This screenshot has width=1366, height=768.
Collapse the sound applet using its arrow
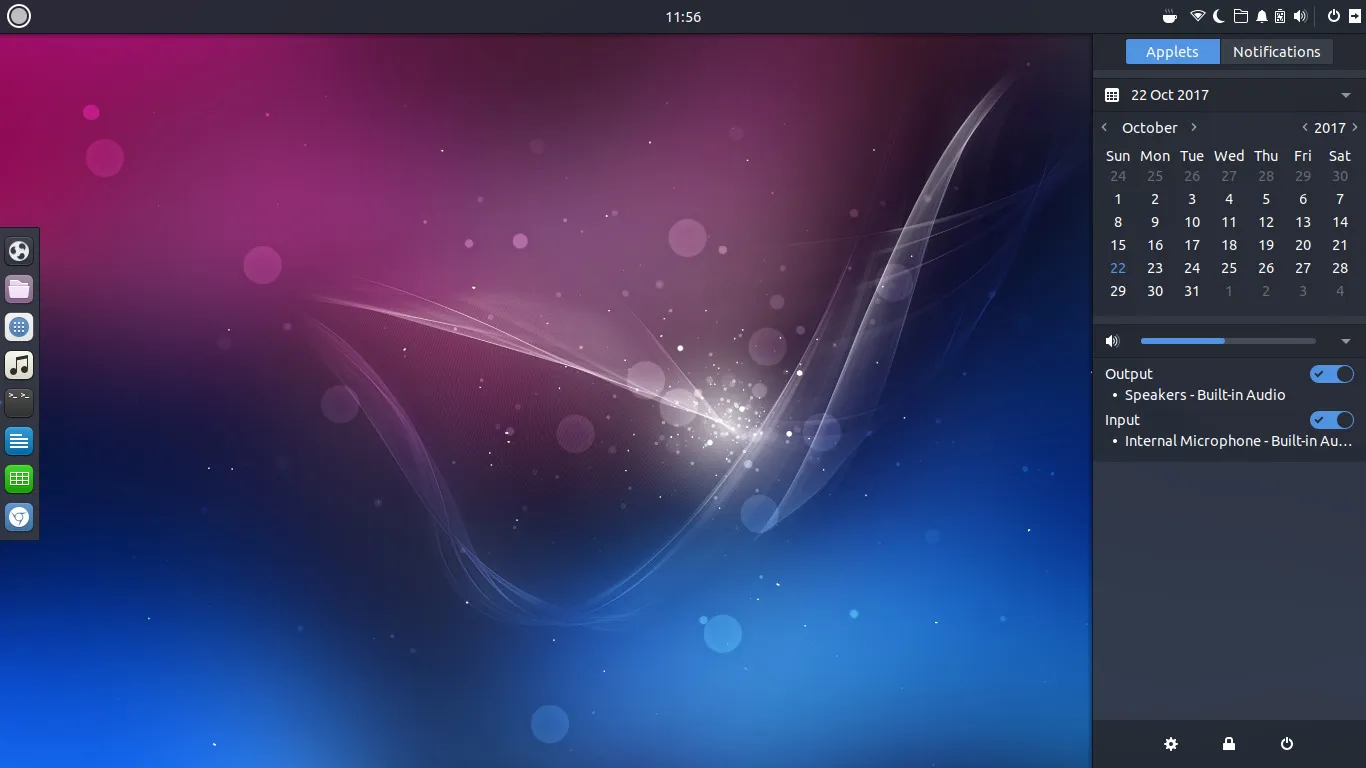click(x=1346, y=341)
